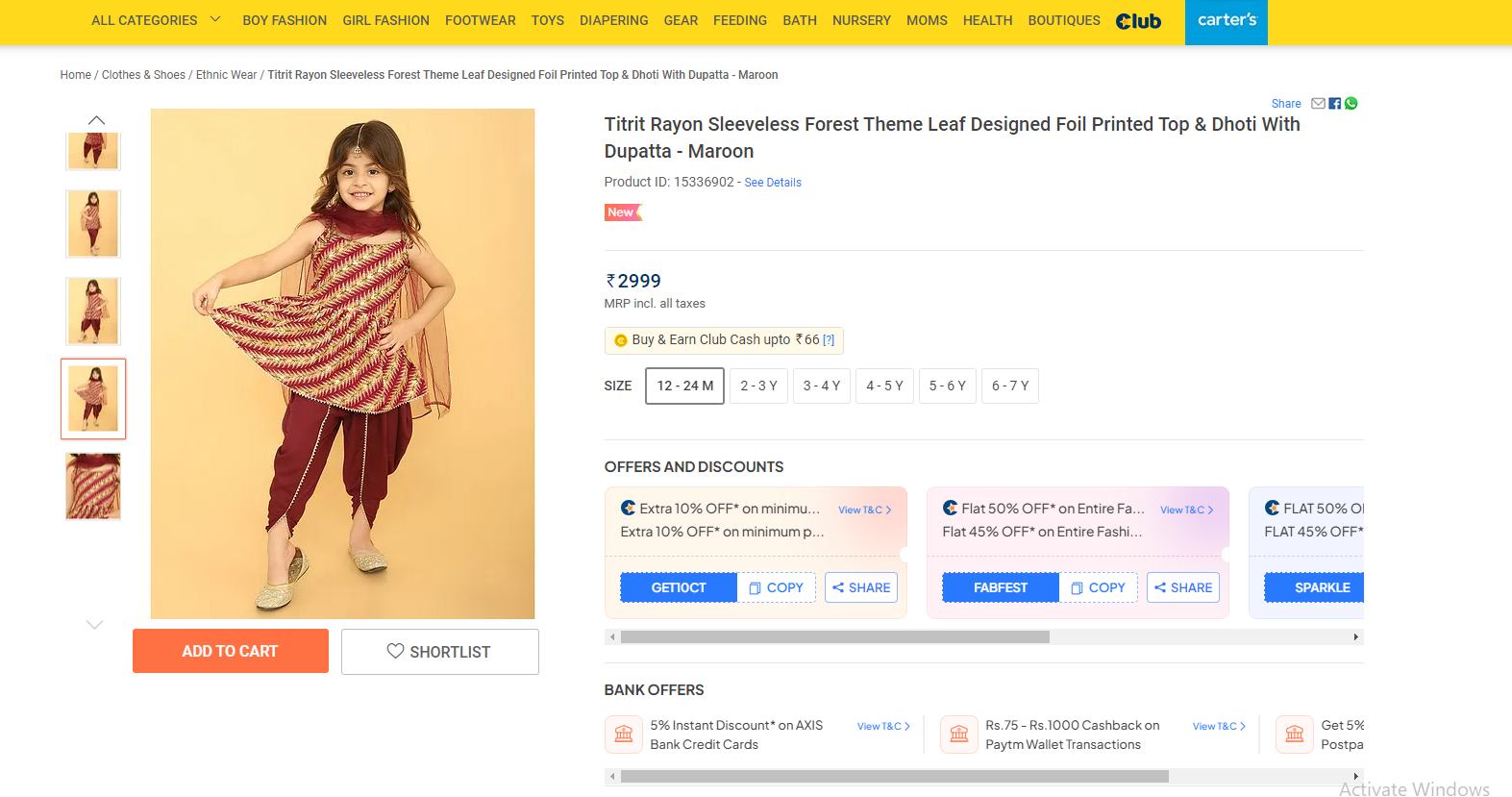The width and height of the screenshot is (1512, 797).
Task: Copy the GETIOCT coupon code
Action: (777, 587)
